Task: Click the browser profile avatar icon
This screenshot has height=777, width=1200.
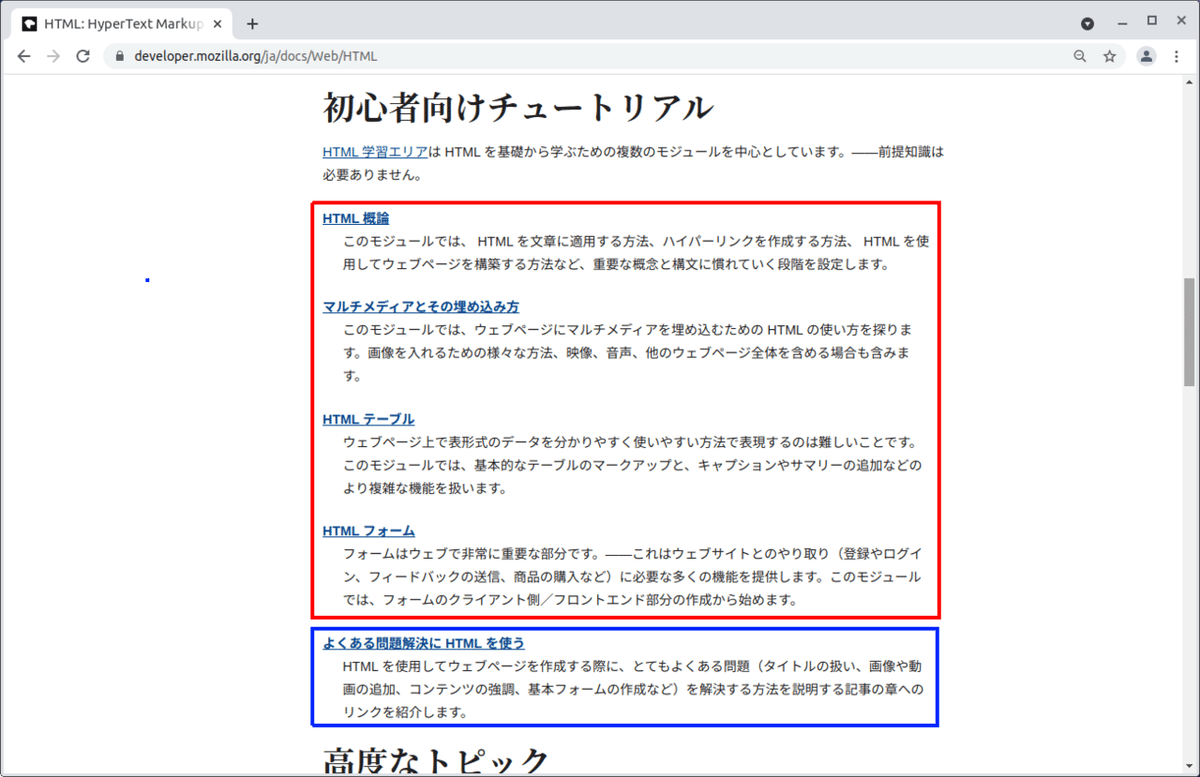Action: [1146, 57]
